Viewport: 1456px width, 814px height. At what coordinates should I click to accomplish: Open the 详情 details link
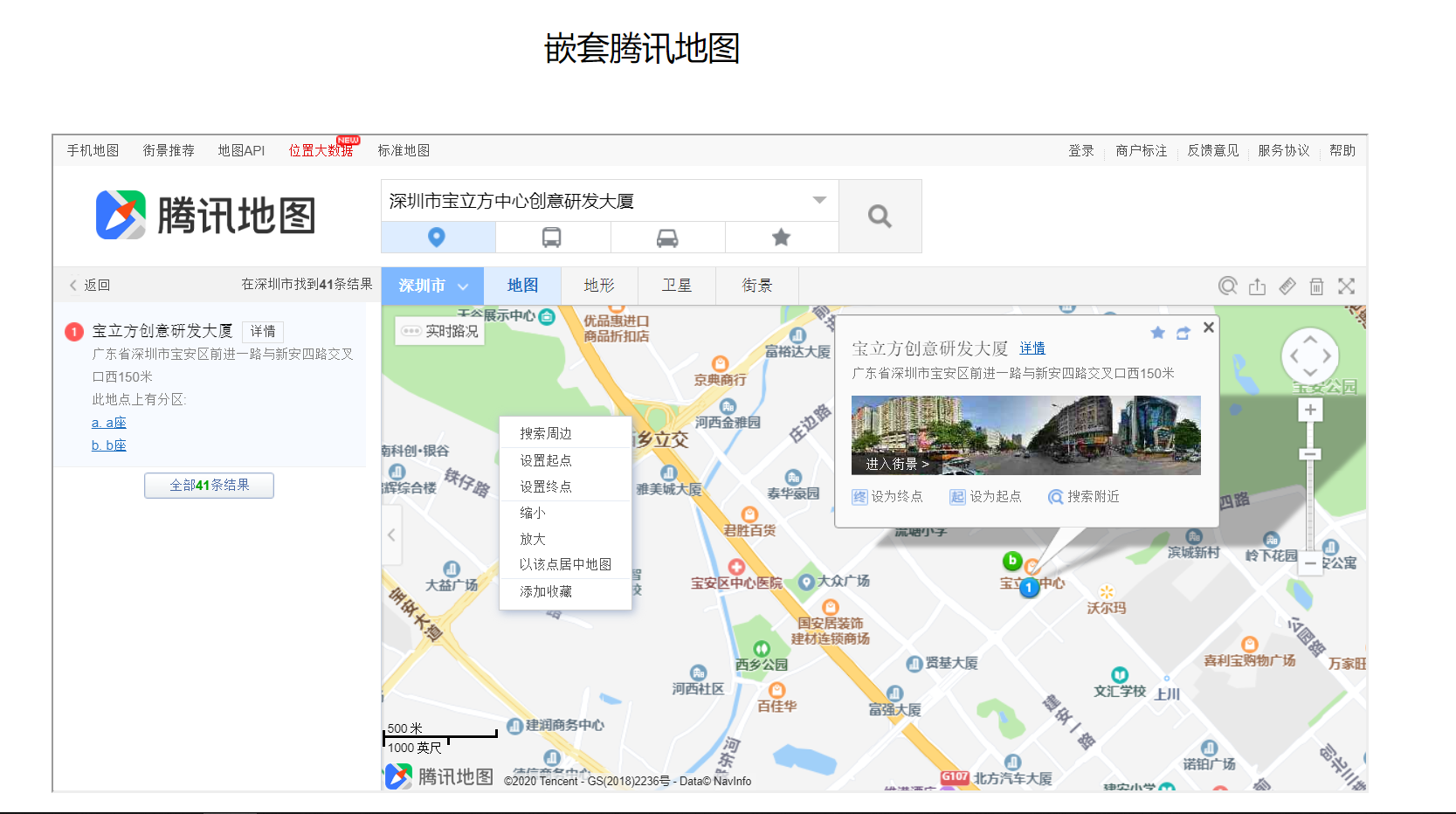coord(1032,348)
